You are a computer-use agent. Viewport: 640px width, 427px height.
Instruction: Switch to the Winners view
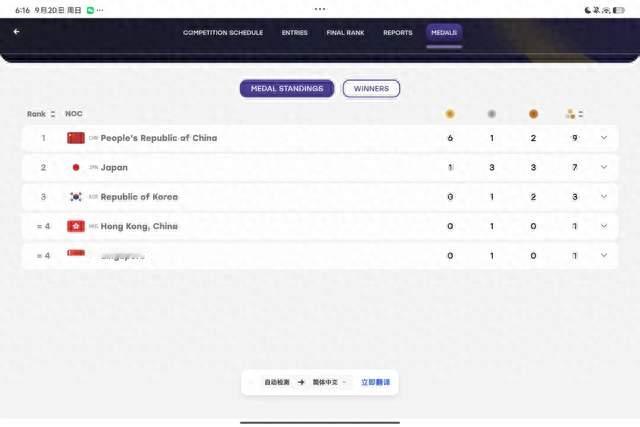tap(371, 89)
